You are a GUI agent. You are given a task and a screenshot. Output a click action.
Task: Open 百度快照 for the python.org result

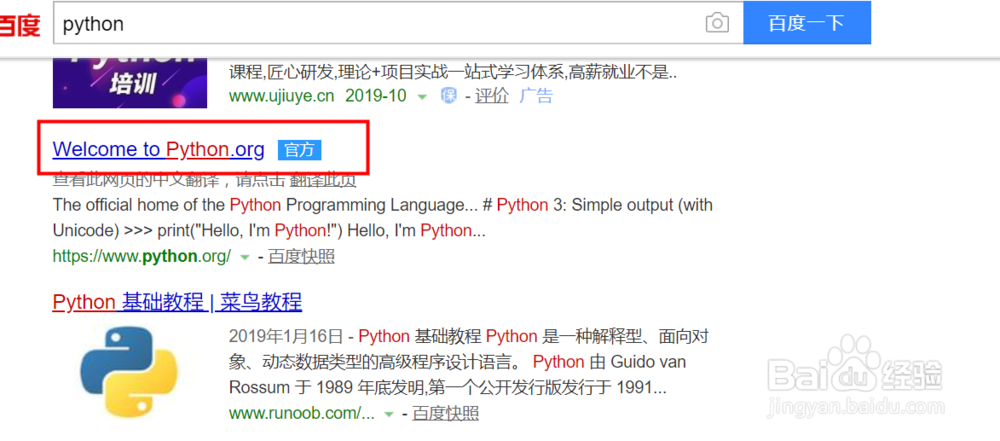pos(301,257)
